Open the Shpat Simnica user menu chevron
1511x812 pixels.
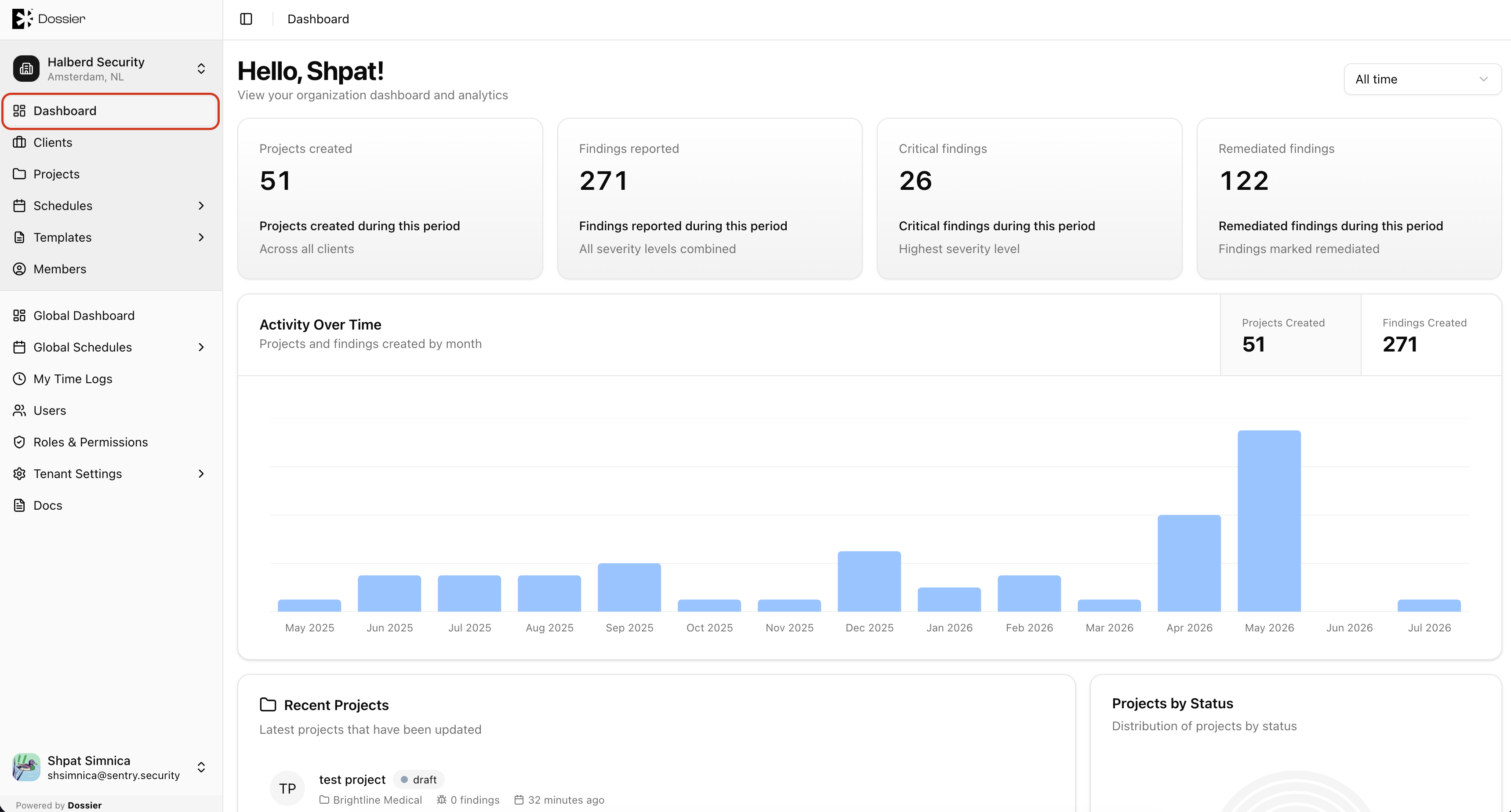201,767
